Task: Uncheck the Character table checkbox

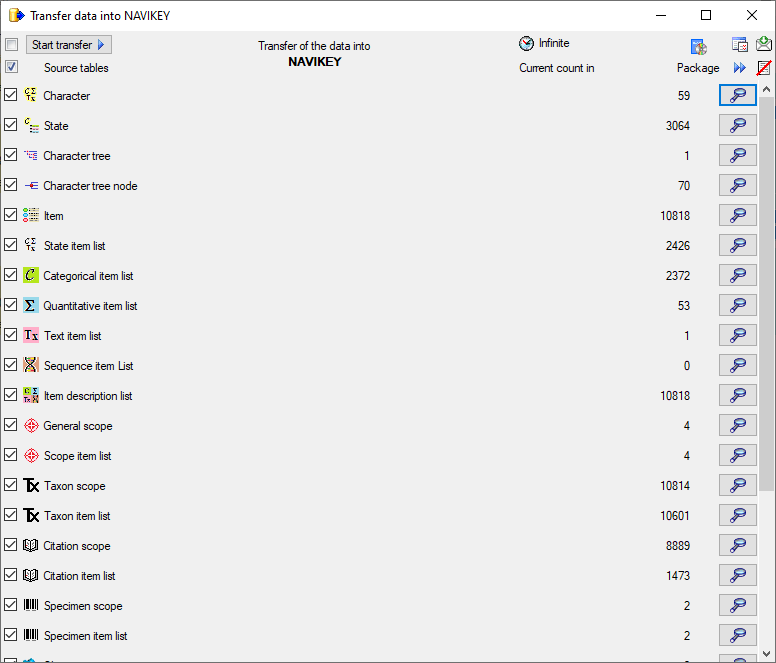Action: pyautogui.click(x=10, y=95)
